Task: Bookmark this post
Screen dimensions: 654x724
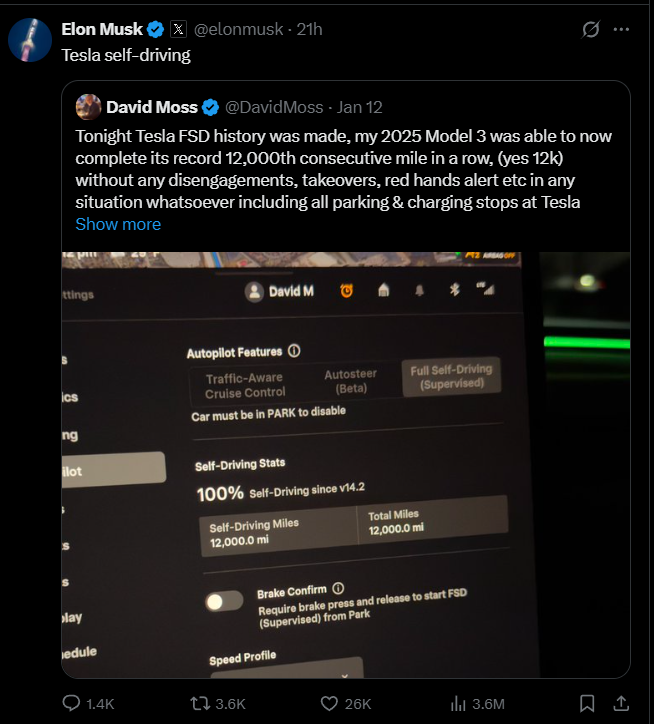Action: 588,703
